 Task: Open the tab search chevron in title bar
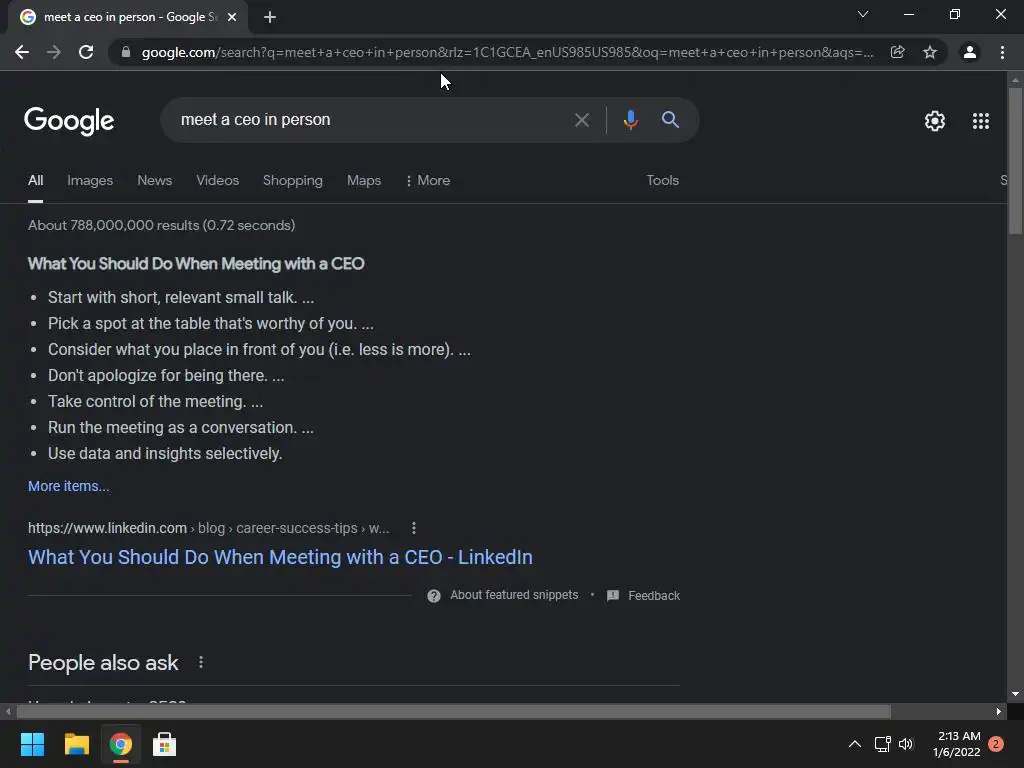[x=863, y=14]
